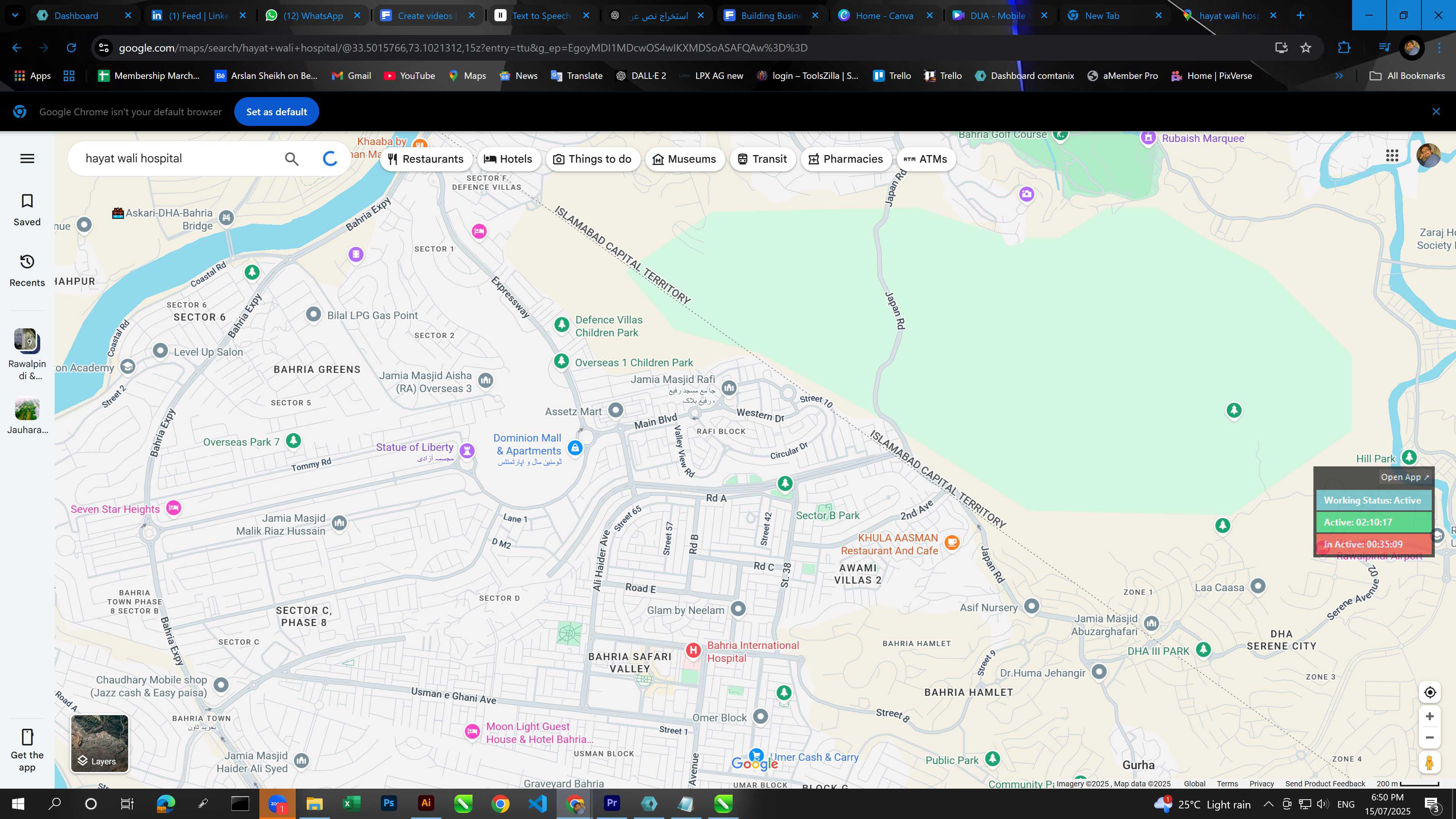1456x819 pixels.
Task: Go back to the previous page
Action: (17, 48)
